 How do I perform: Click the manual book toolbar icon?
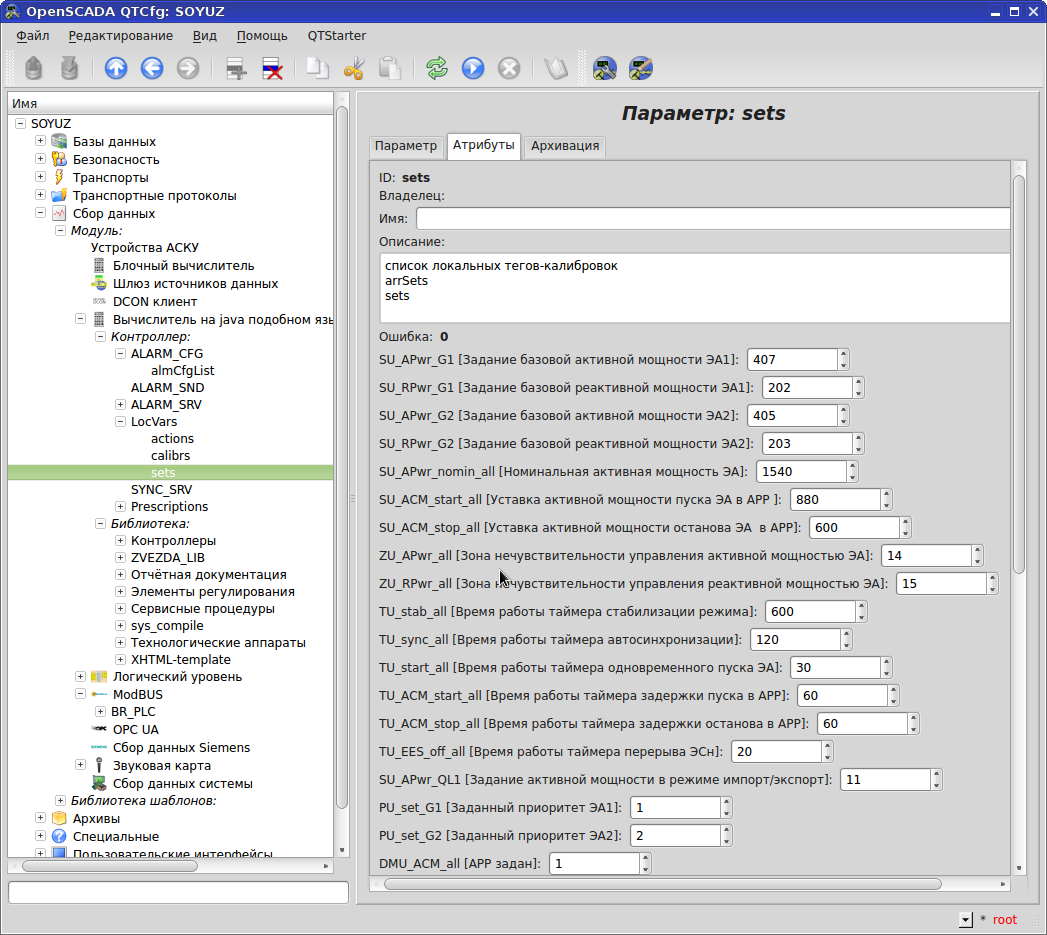(556, 68)
